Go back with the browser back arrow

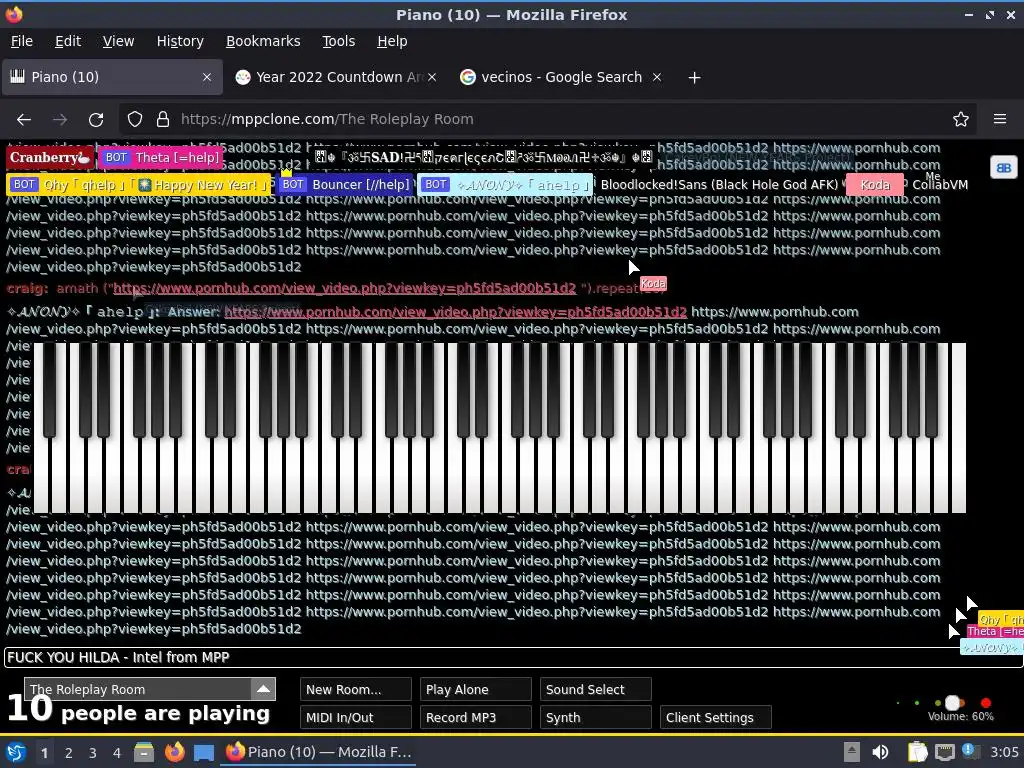[x=24, y=120]
